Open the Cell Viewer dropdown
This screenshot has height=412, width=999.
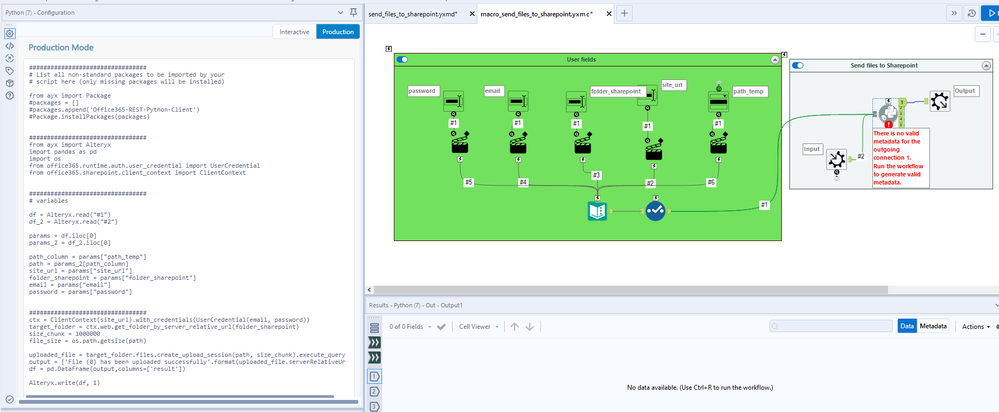pos(478,327)
